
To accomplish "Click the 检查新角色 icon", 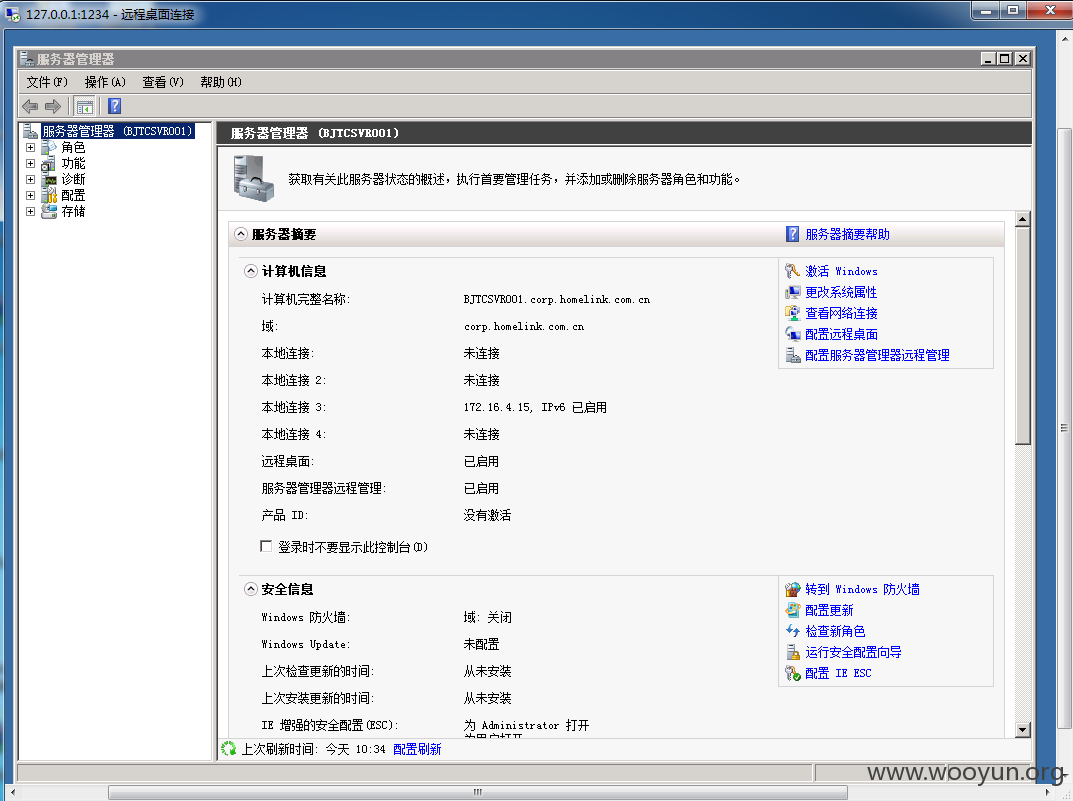I will click(792, 631).
